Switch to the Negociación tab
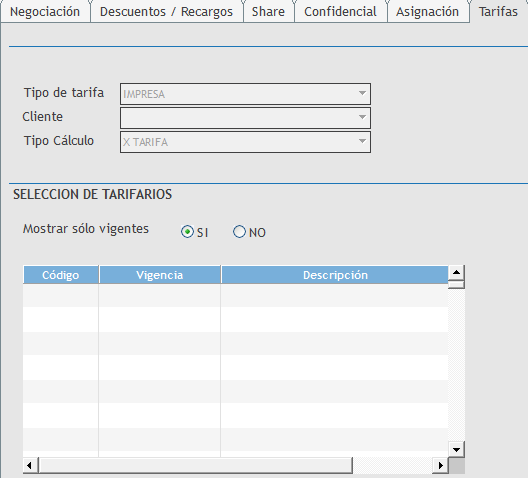Viewport: 528px width, 478px height. click(45, 12)
